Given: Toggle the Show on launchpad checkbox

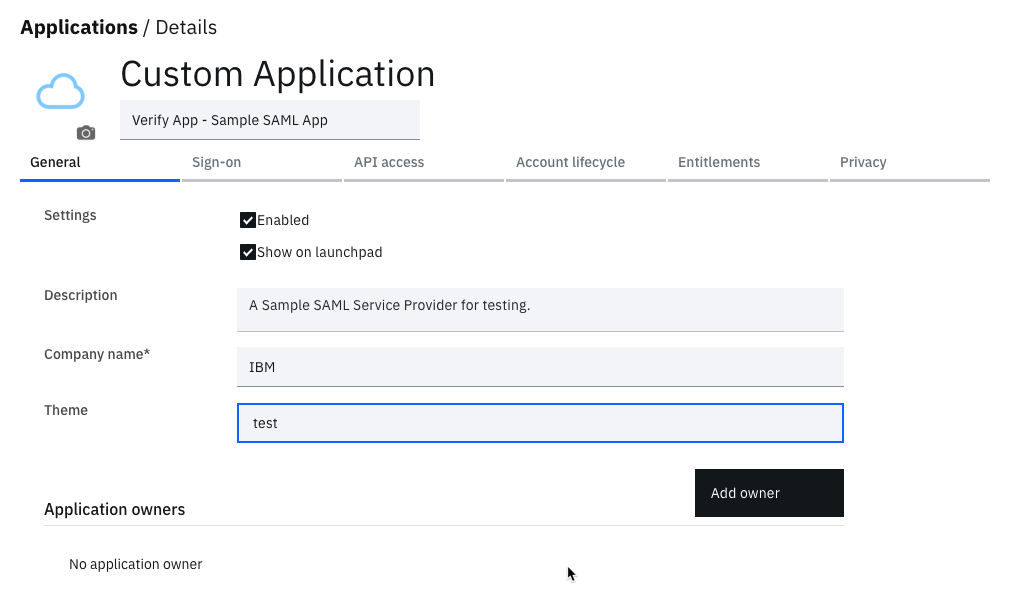Looking at the screenshot, I should 248,252.
